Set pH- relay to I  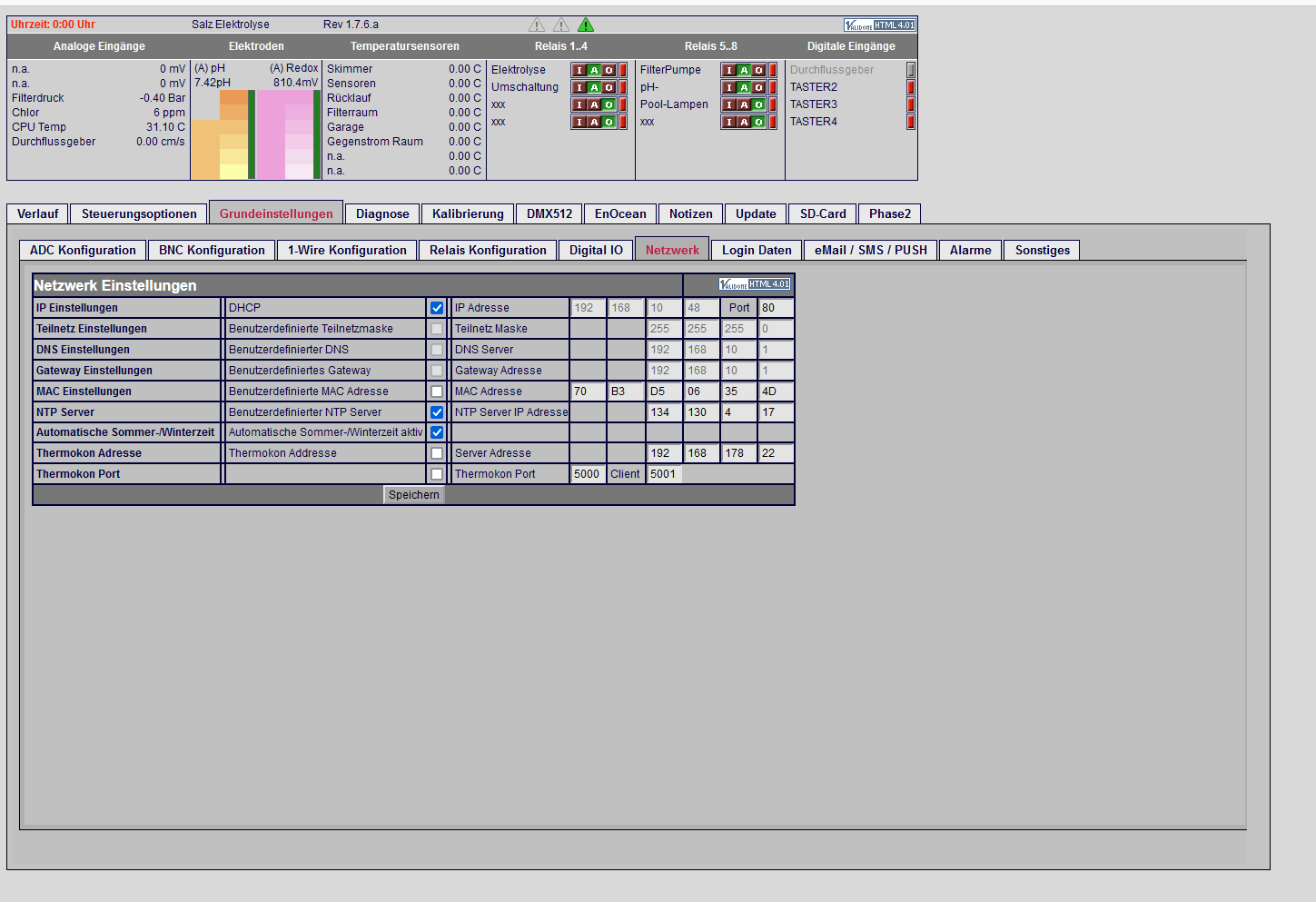(729, 87)
